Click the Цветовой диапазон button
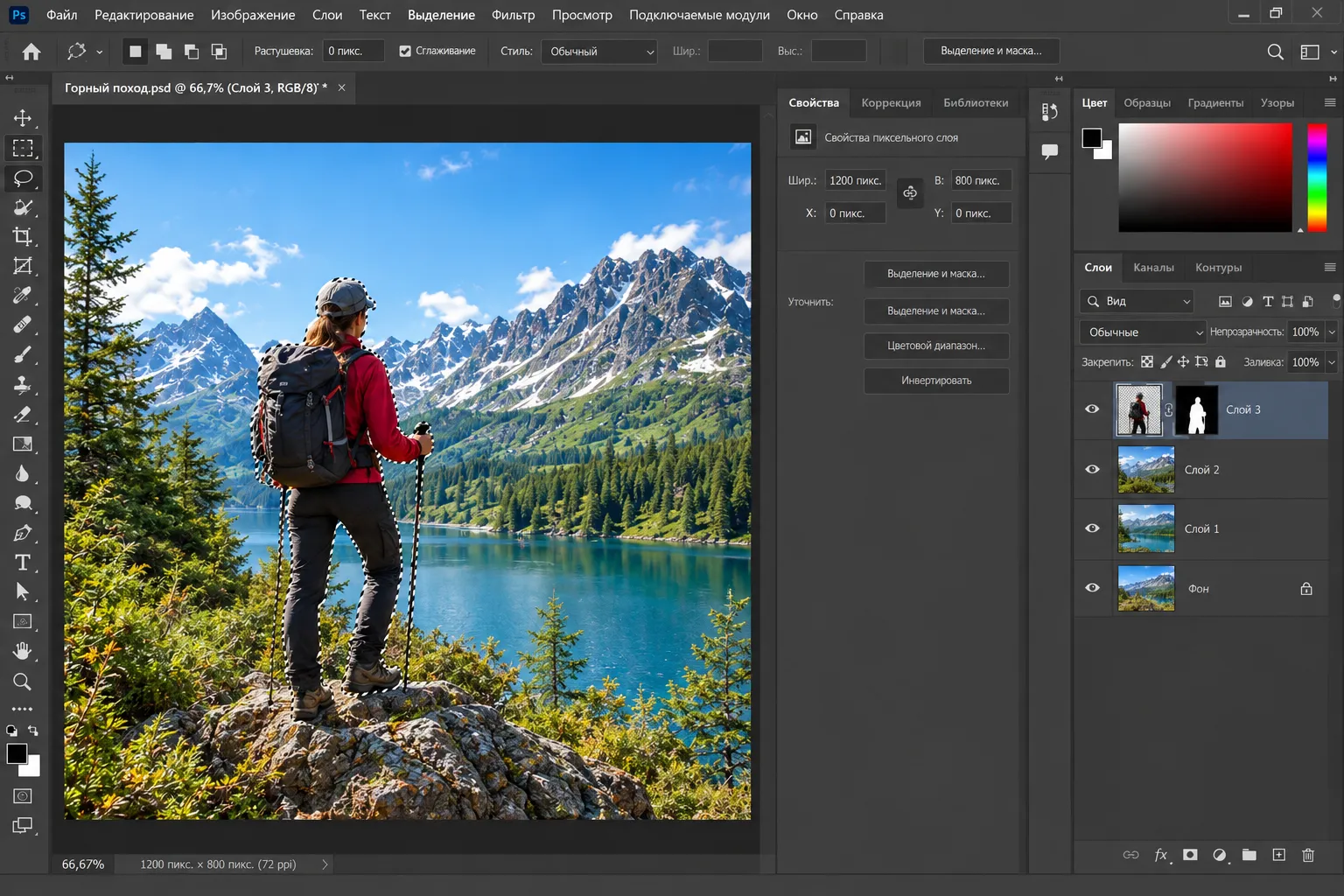This screenshot has height=896, width=1344. pos(936,346)
